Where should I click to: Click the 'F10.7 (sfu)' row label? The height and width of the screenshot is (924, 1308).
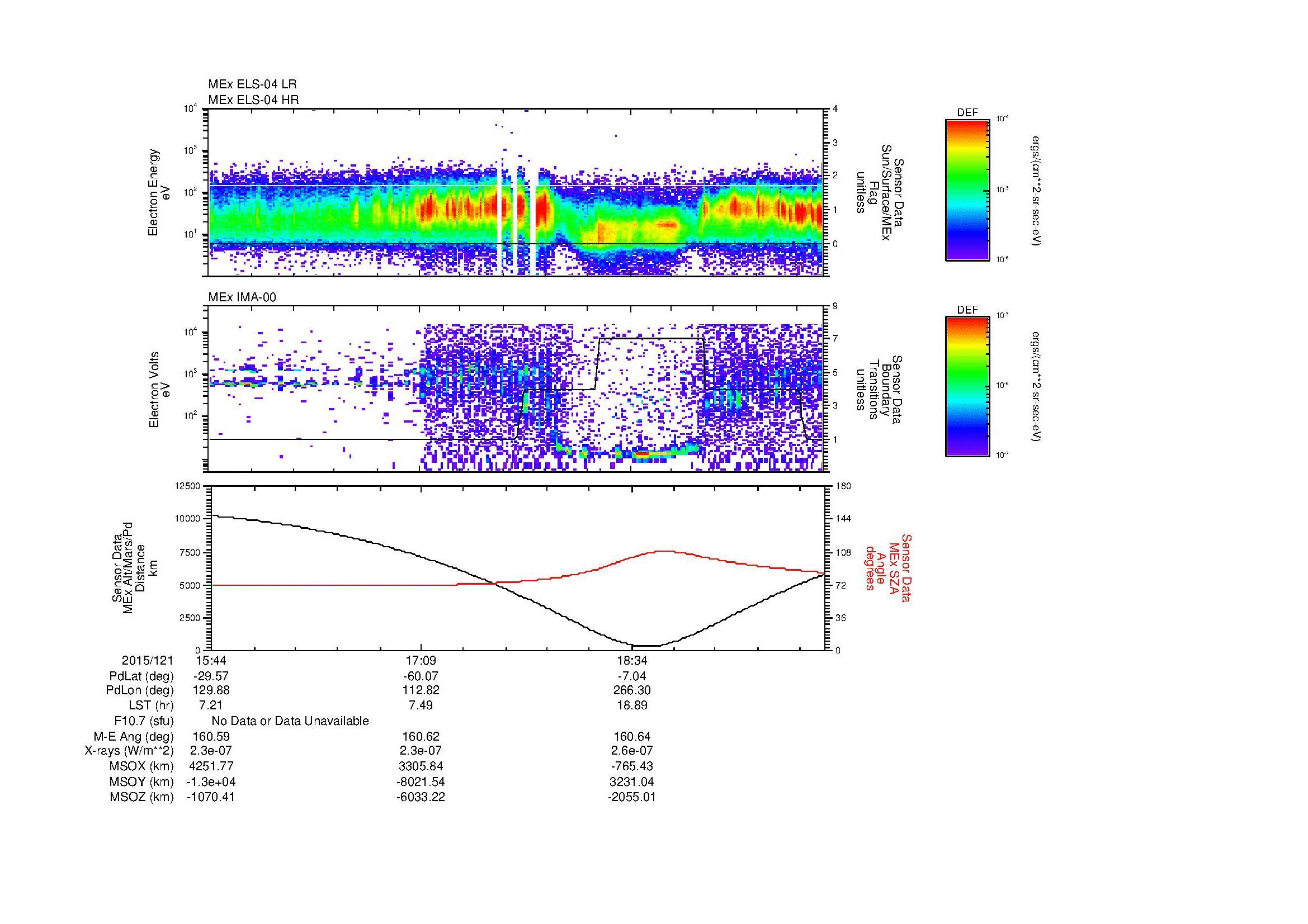(144, 721)
